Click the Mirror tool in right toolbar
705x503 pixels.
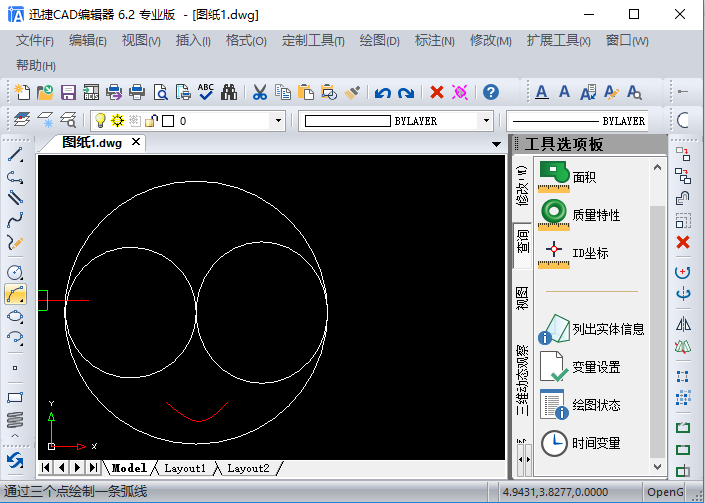pyautogui.click(x=683, y=324)
